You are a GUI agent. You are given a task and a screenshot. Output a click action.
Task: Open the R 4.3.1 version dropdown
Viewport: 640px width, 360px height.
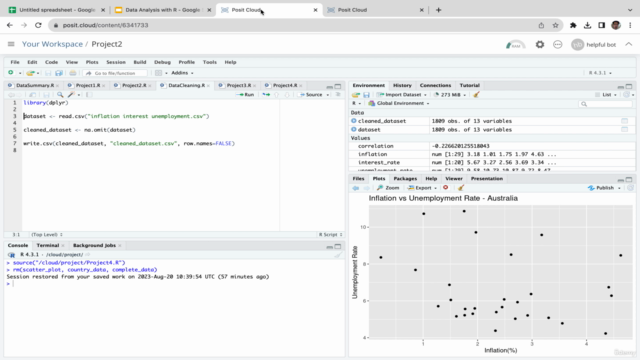[x=600, y=73]
